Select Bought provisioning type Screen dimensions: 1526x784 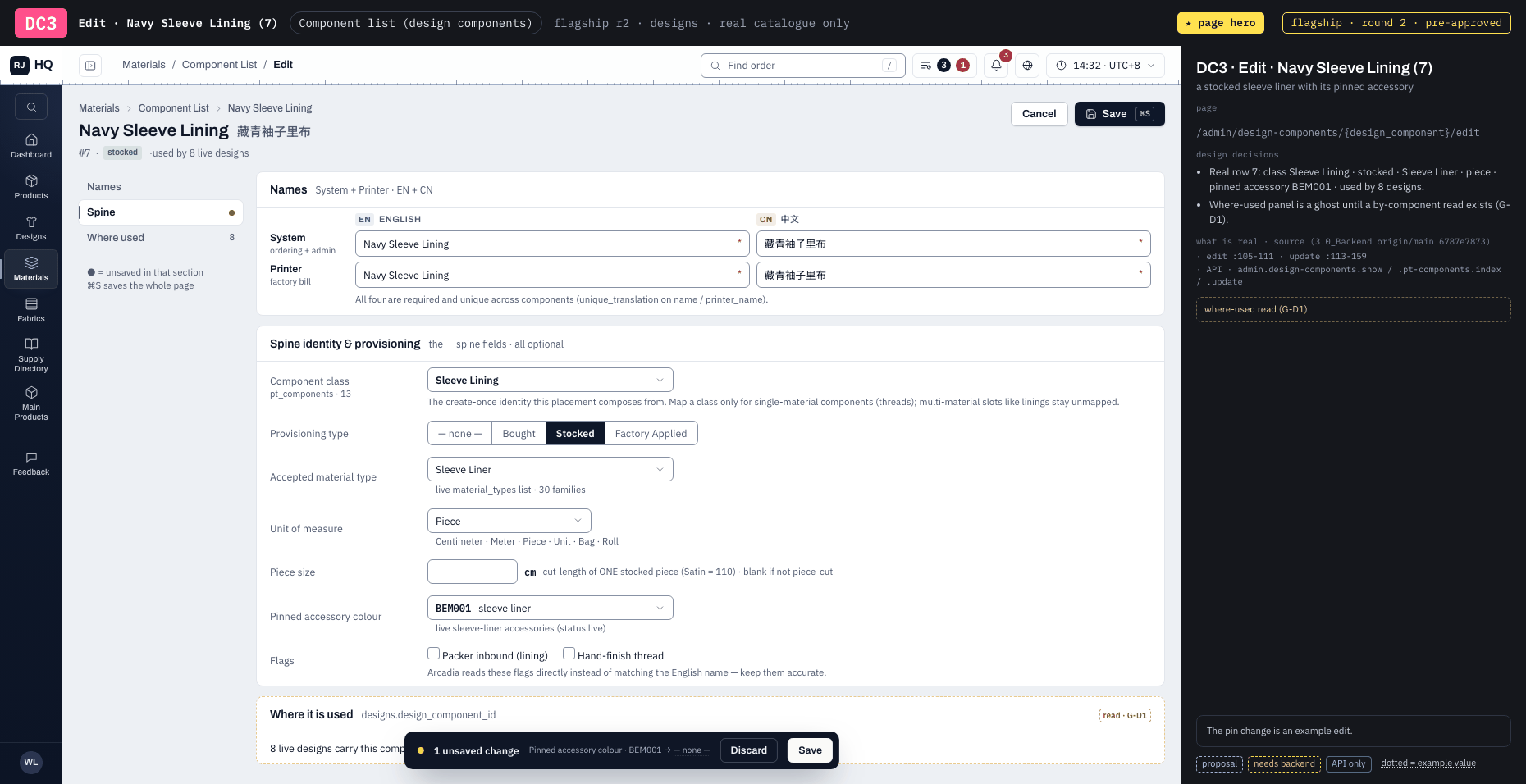pos(519,434)
